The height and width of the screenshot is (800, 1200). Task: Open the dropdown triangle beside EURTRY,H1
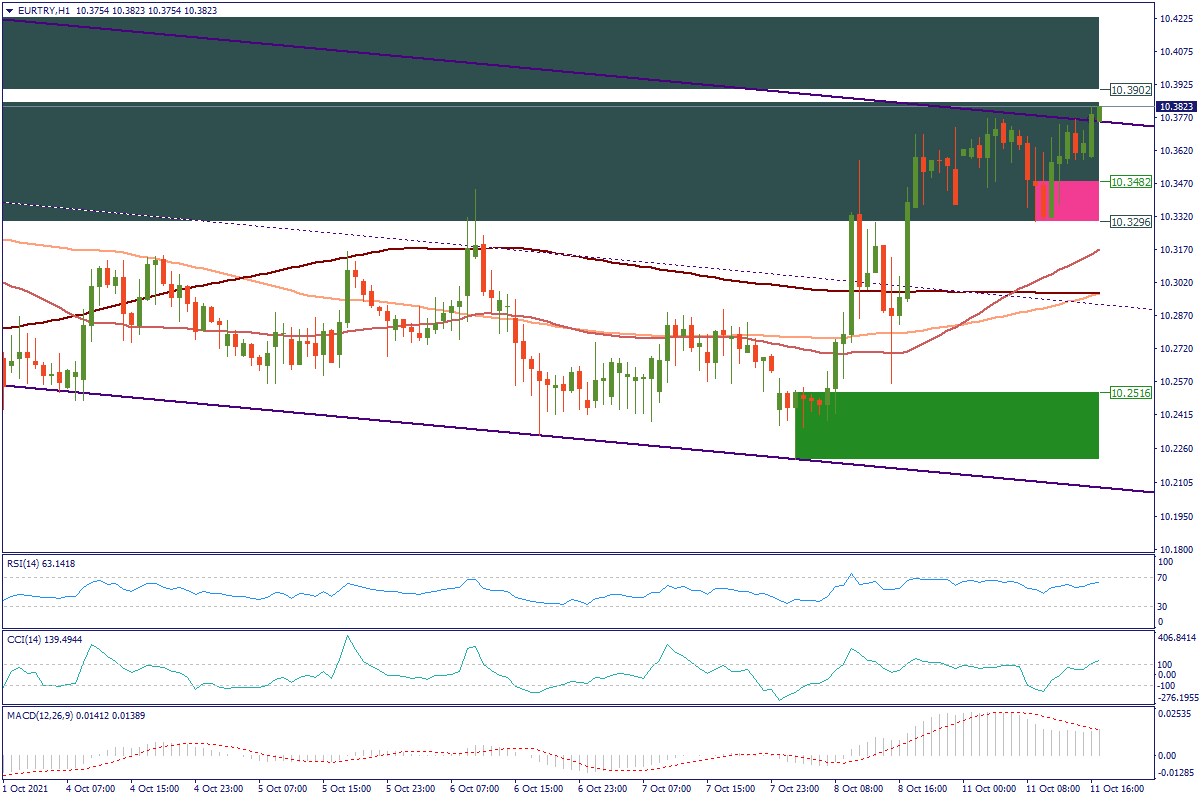(10, 10)
